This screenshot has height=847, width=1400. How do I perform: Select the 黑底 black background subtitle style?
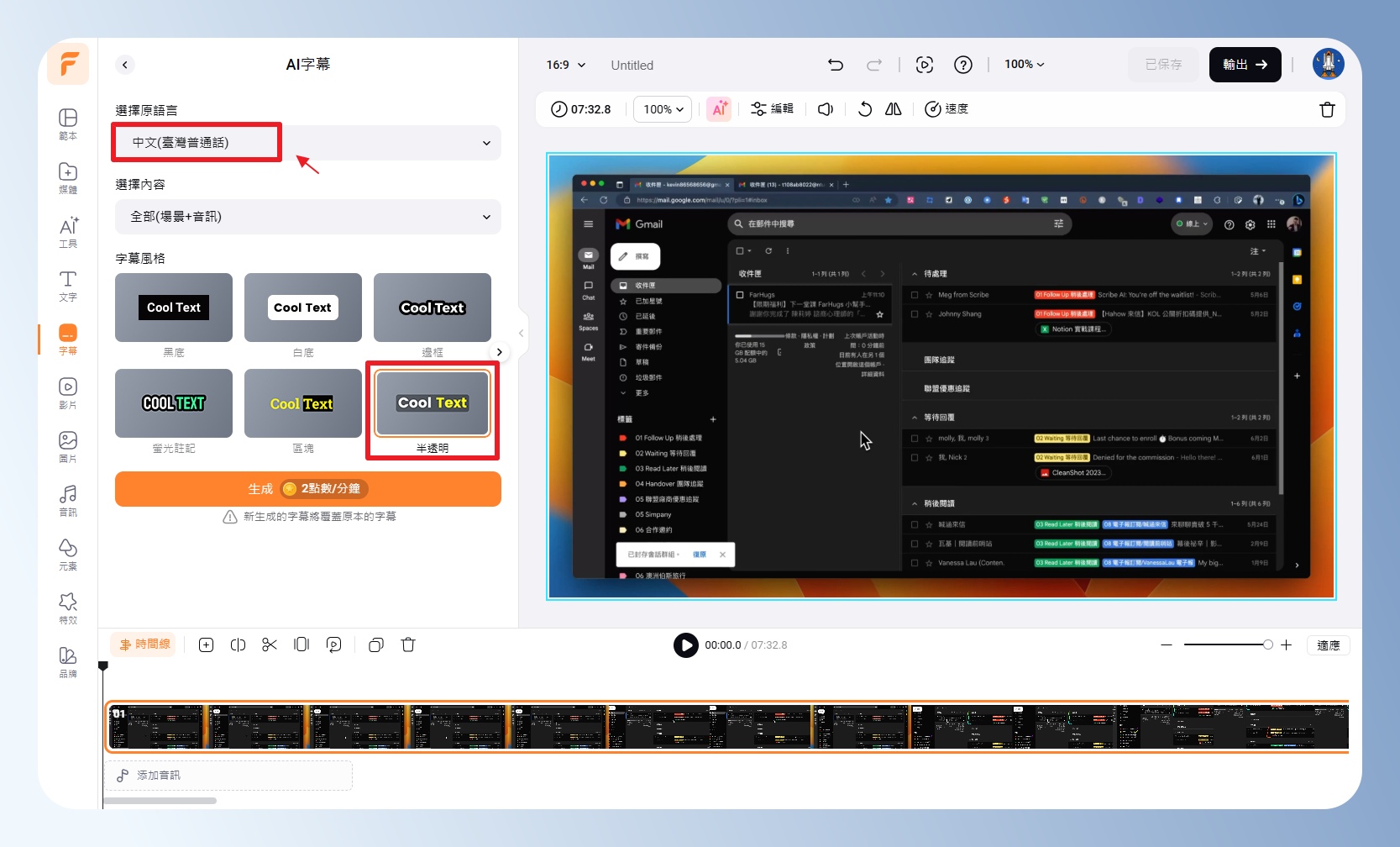coord(174,308)
